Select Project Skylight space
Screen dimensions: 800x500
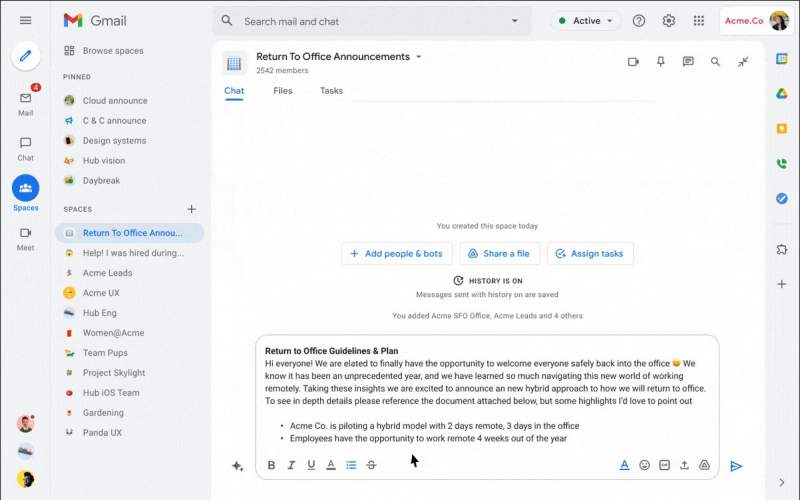[114, 372]
